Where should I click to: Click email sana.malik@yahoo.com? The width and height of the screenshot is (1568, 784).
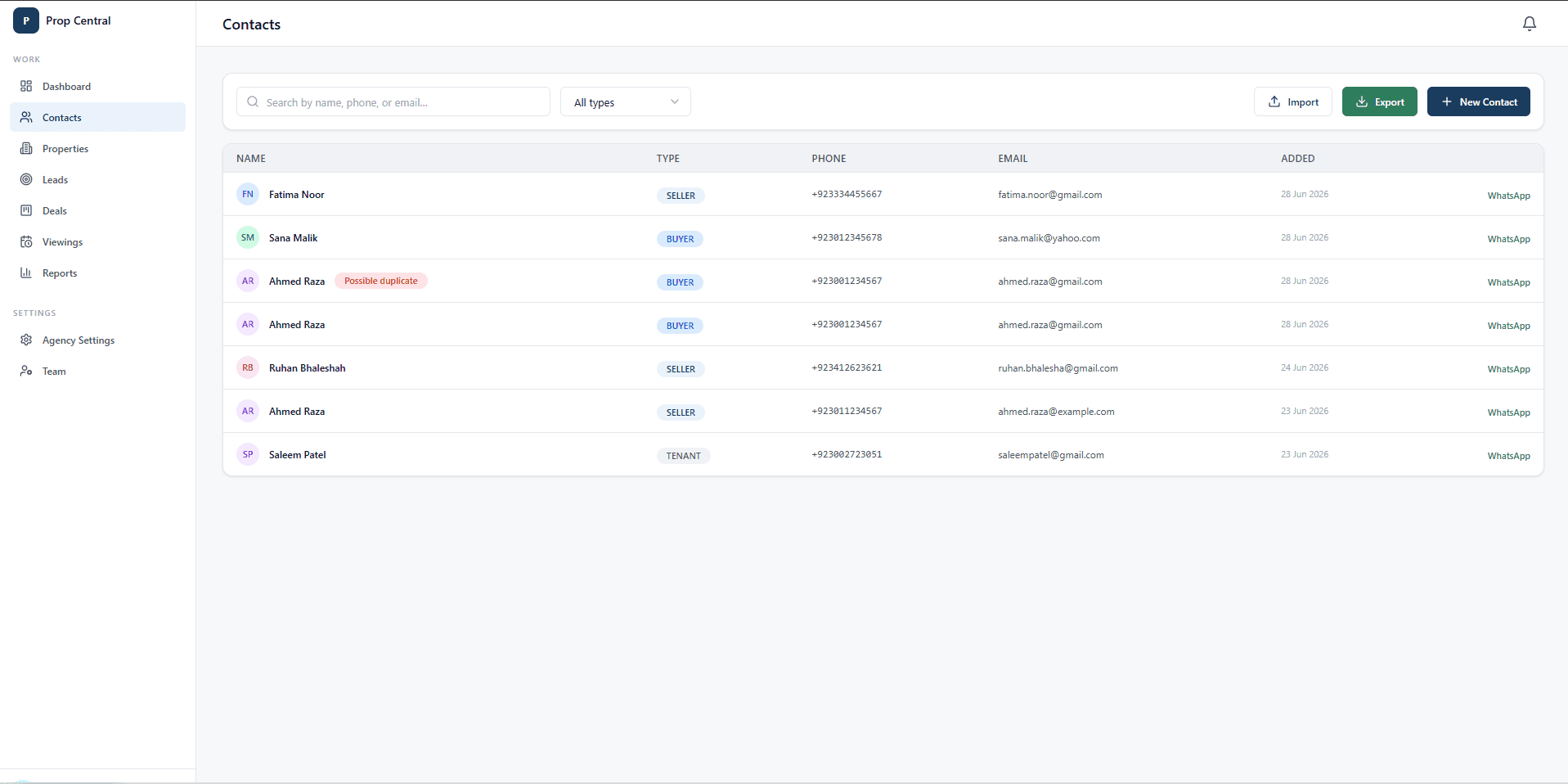[x=1049, y=238]
